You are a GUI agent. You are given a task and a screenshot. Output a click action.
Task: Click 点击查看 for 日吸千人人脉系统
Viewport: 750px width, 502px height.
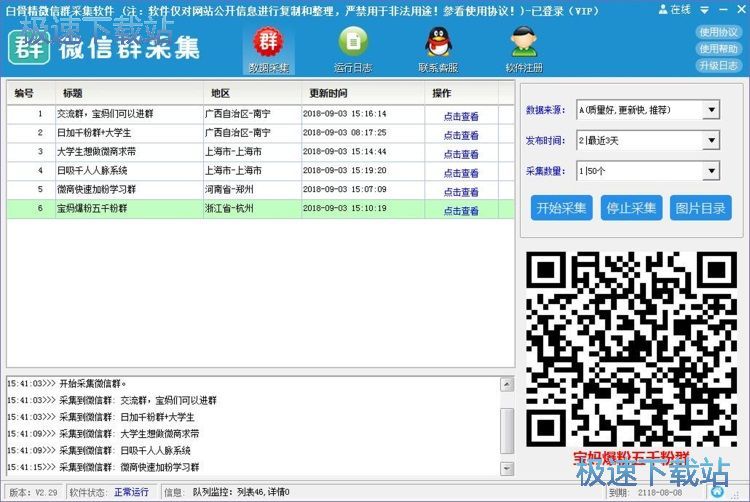point(461,173)
